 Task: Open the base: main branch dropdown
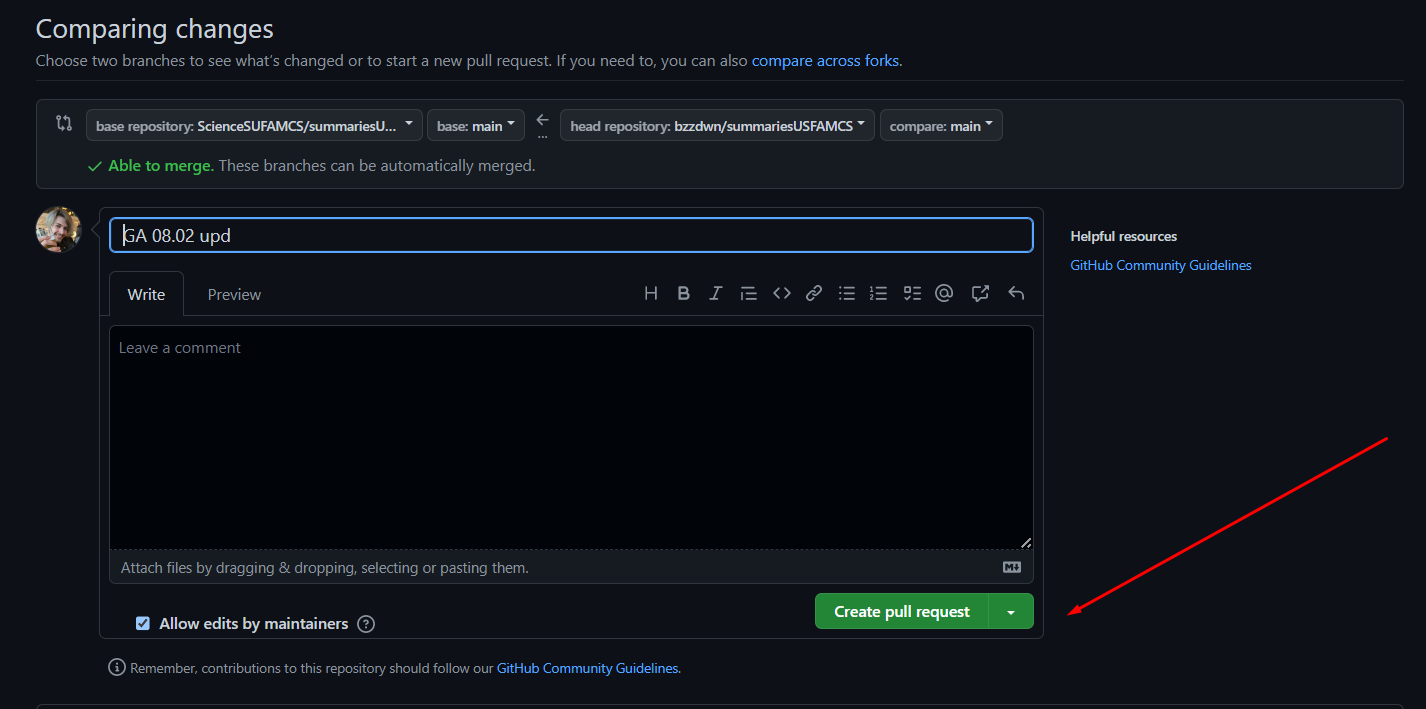click(x=476, y=125)
